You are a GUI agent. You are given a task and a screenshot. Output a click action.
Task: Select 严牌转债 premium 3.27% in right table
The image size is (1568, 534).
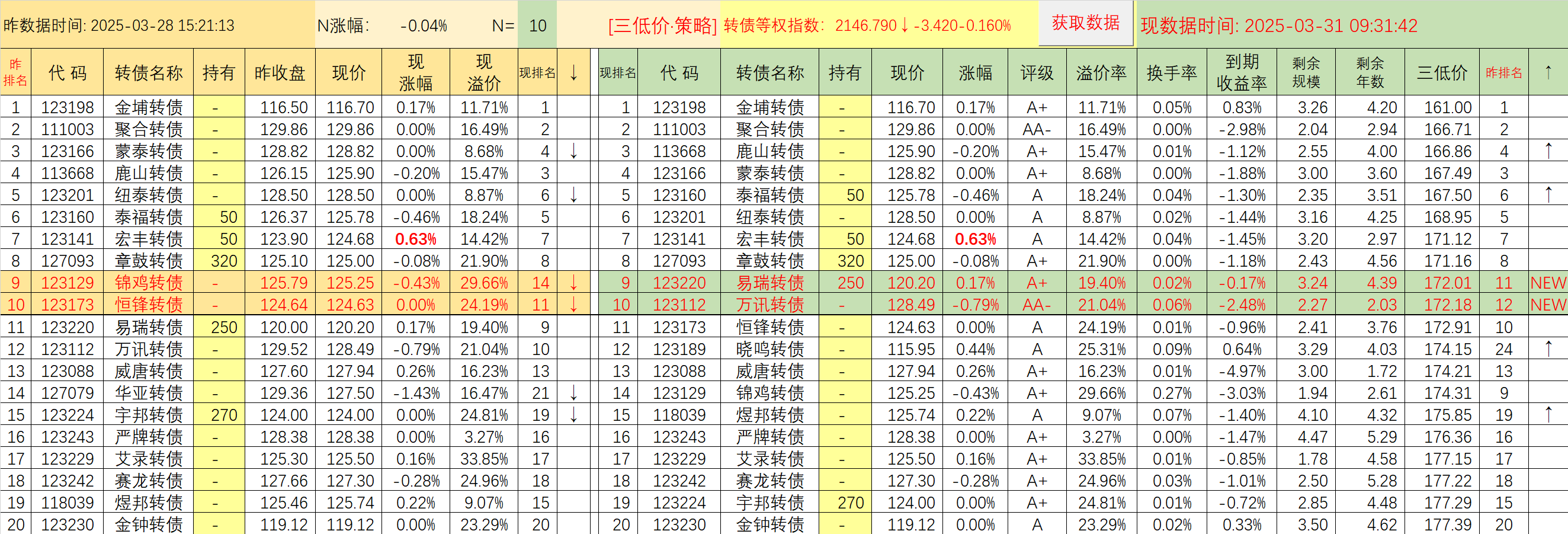[1101, 437]
